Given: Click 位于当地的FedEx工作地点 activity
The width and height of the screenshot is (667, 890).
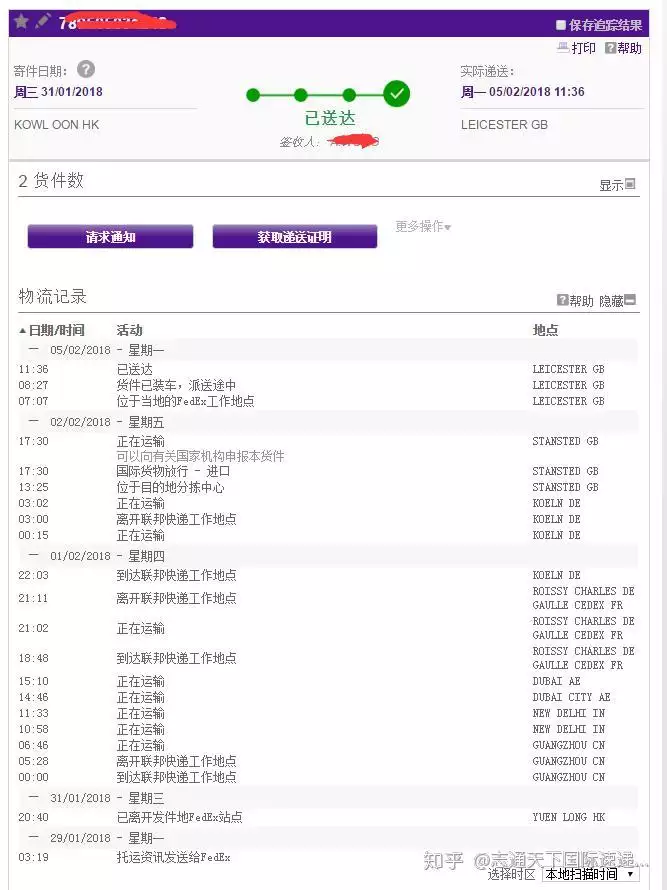Looking at the screenshot, I should pyautogui.click(x=185, y=401).
